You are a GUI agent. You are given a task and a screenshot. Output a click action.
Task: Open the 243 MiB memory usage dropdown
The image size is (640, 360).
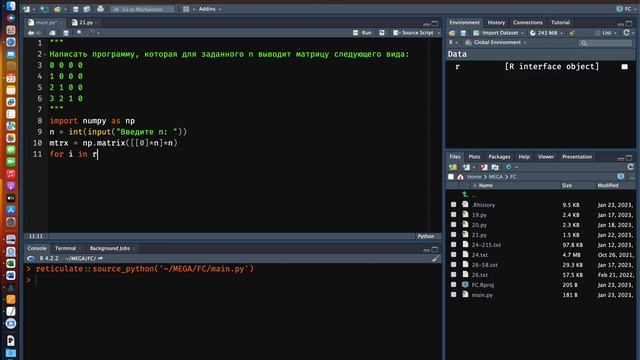point(547,33)
